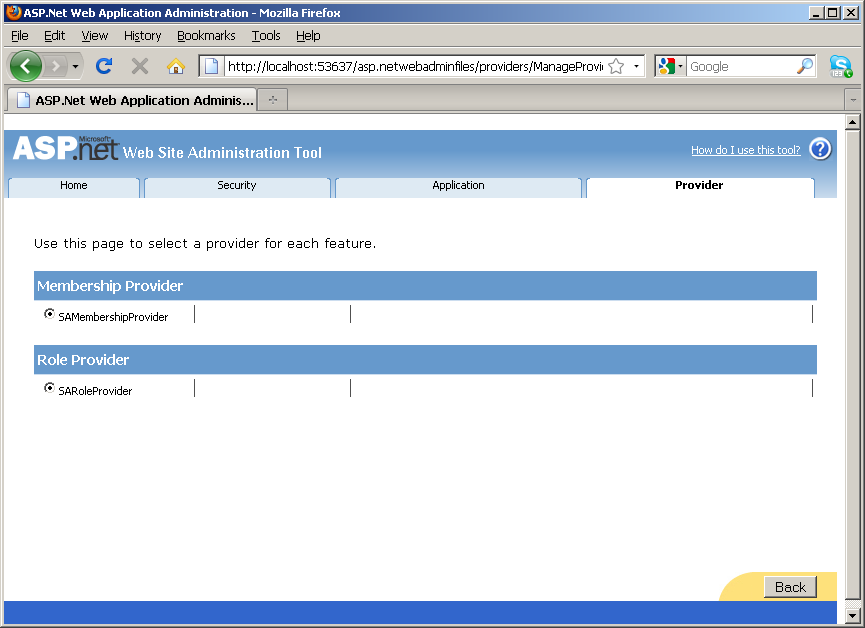Select the Provider tab

[x=700, y=187]
